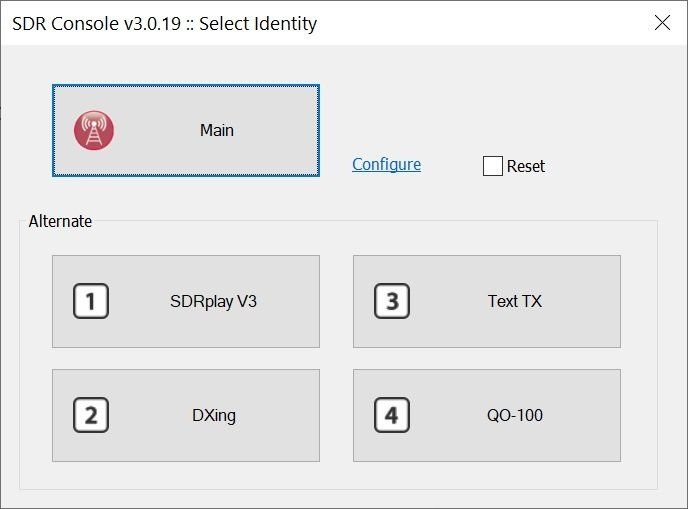Select the Main identity button
The image size is (688, 509).
pos(186,130)
